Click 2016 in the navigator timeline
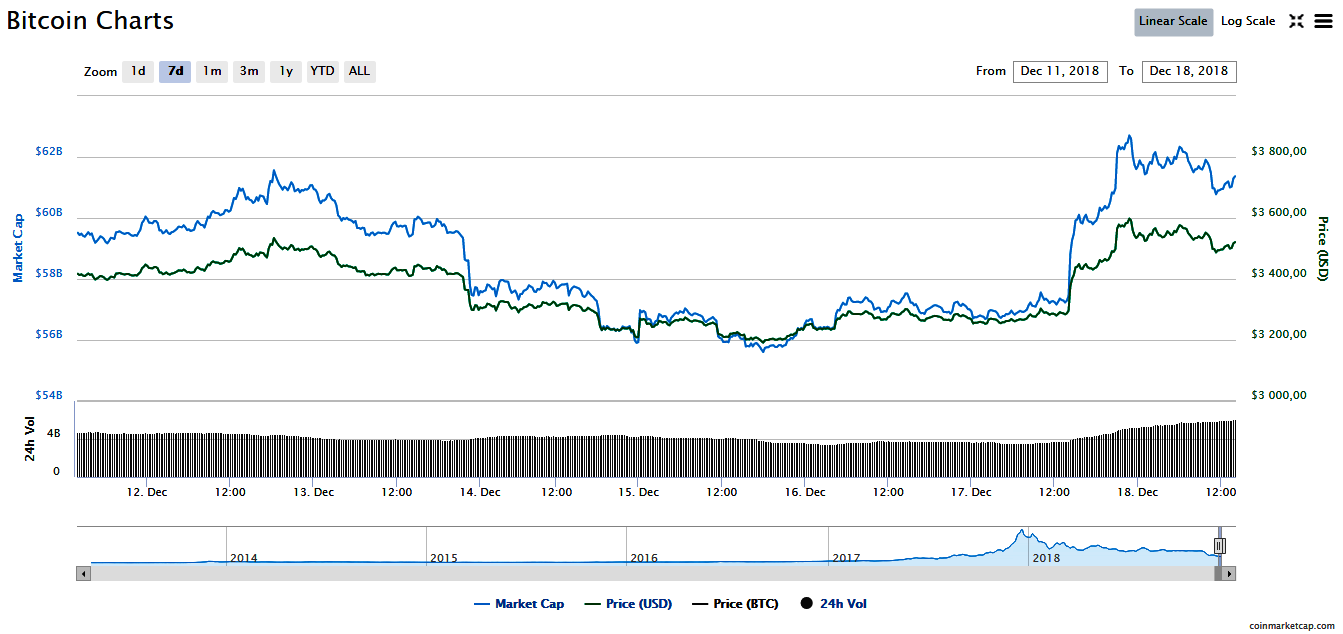 (x=644, y=558)
